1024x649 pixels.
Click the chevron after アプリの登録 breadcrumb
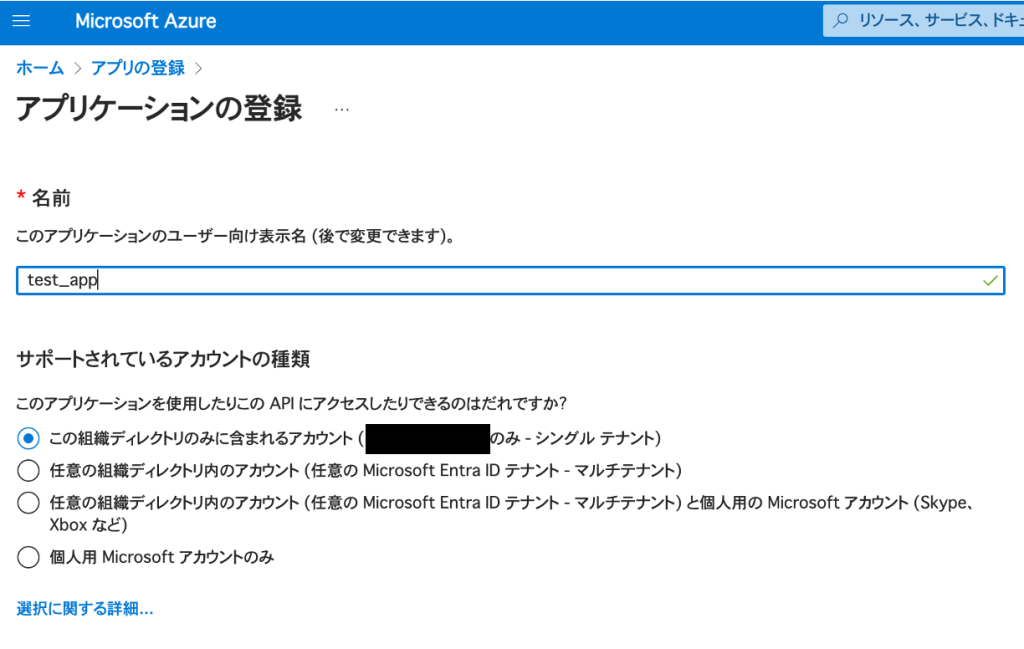coord(198,68)
